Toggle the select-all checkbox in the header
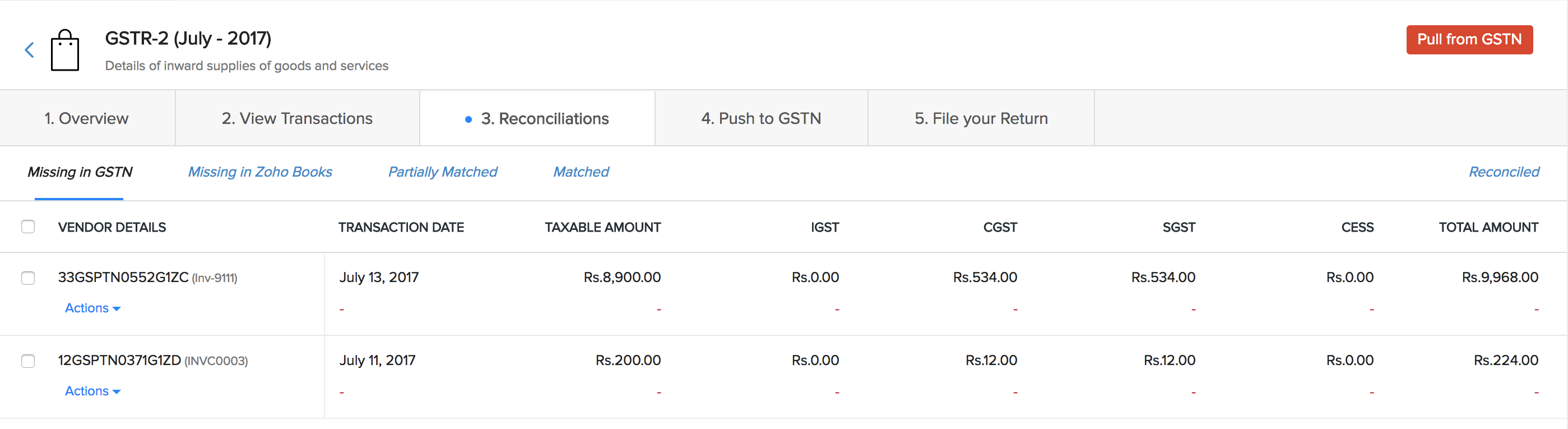1568x429 pixels. click(x=28, y=226)
